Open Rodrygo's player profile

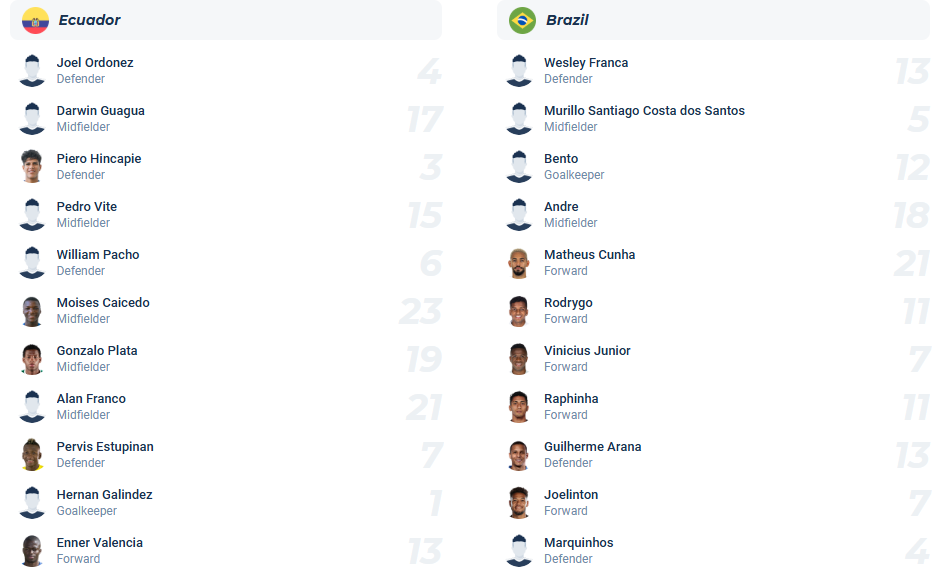point(568,302)
